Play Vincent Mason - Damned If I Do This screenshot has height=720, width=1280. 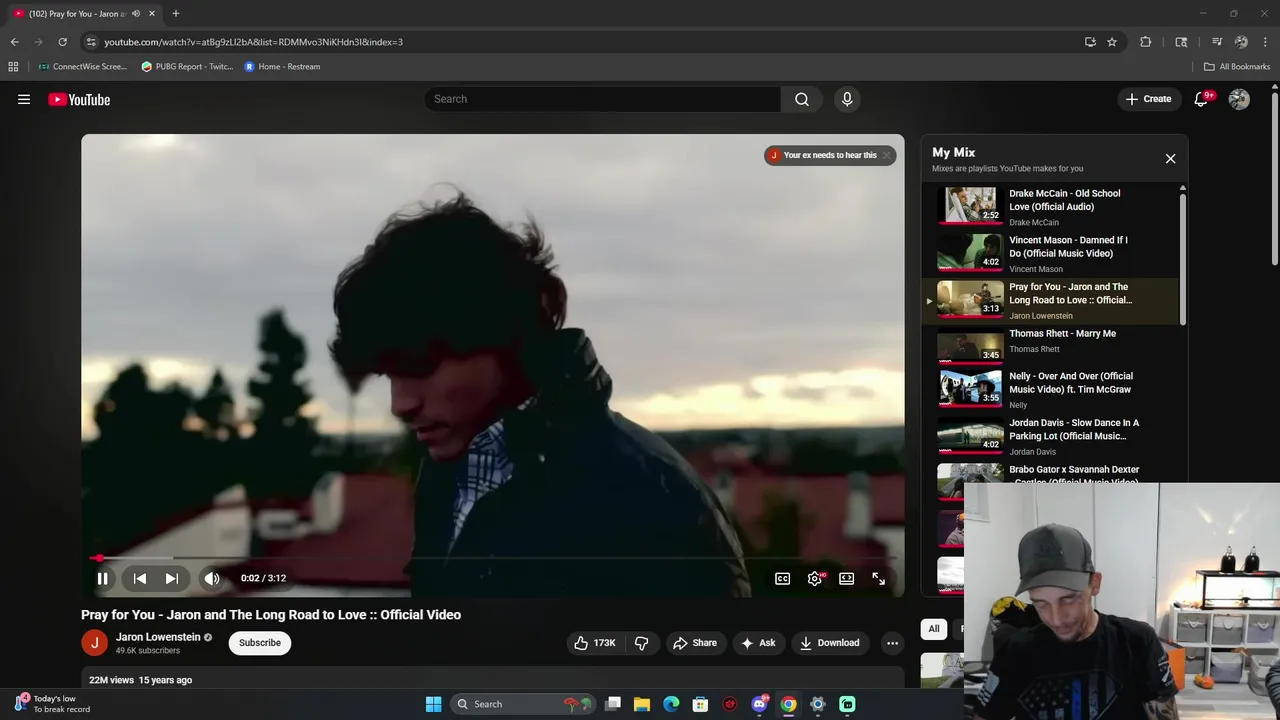click(1052, 253)
